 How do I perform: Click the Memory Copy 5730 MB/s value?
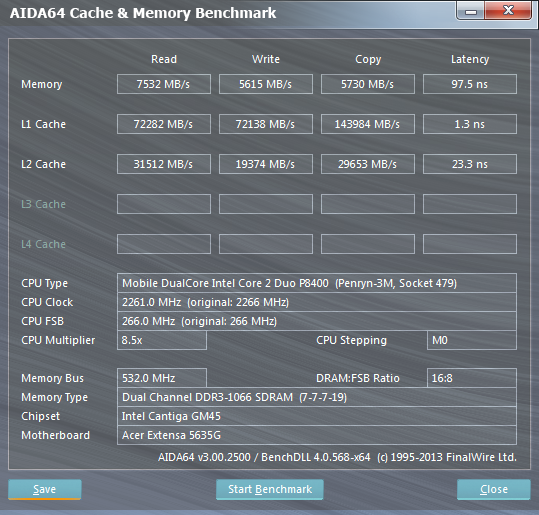368,84
